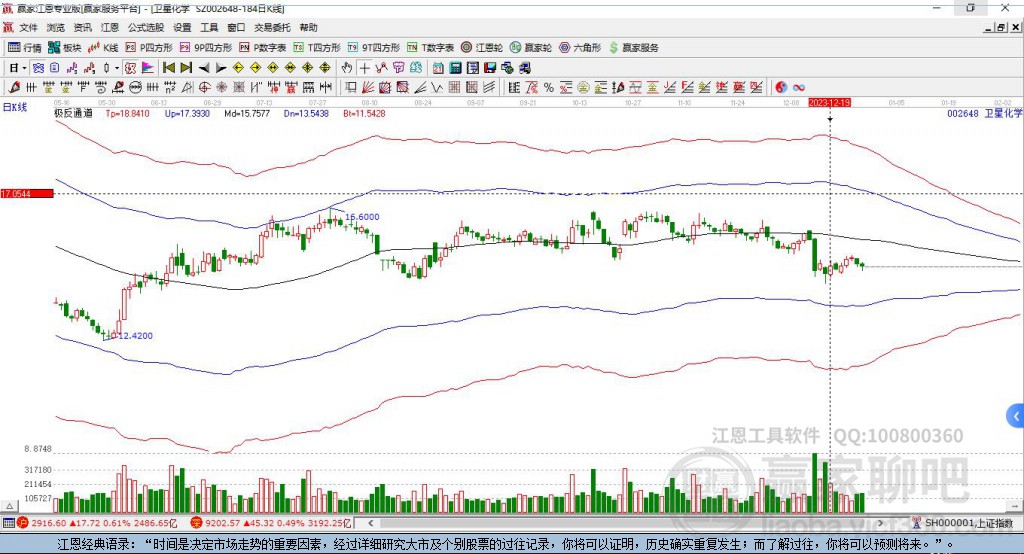Click the calendar date icon
Screen dimensions: 1024x554
[438, 68]
